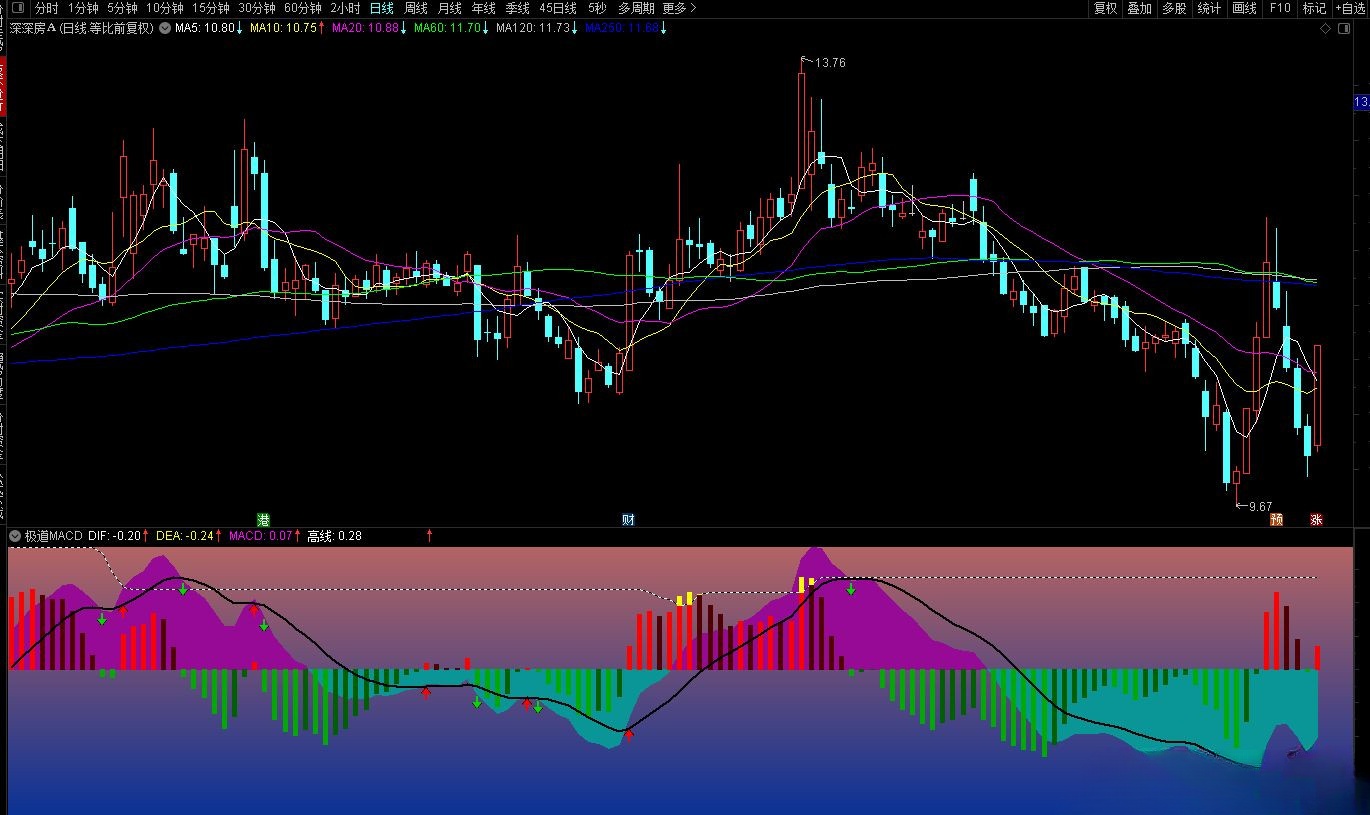Screen dimensions: 1370x815
Task: Click the panel layout icon at top-left
Action: (17, 8)
